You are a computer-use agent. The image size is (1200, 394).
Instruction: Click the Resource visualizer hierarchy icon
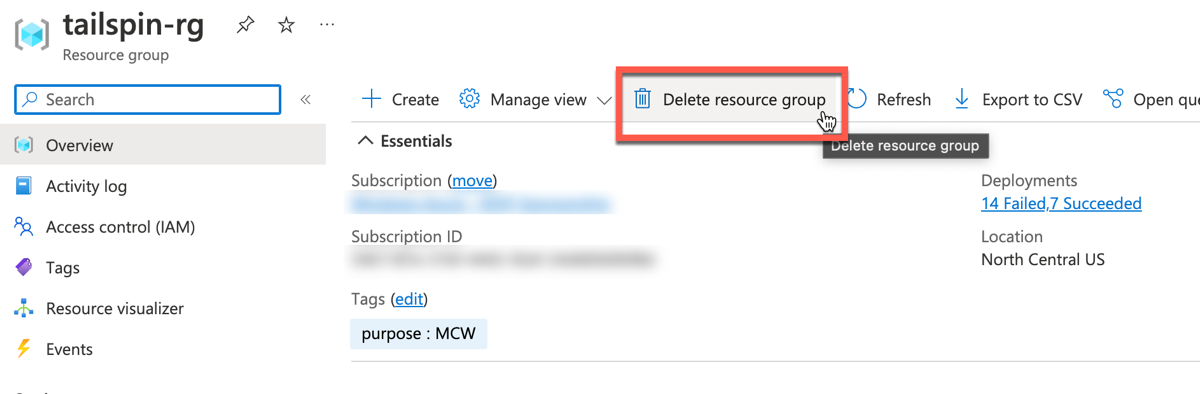click(x=24, y=309)
